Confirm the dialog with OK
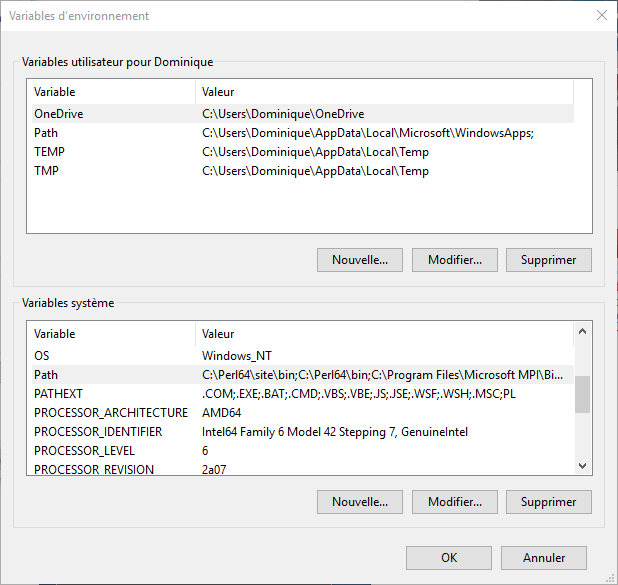 click(449, 558)
